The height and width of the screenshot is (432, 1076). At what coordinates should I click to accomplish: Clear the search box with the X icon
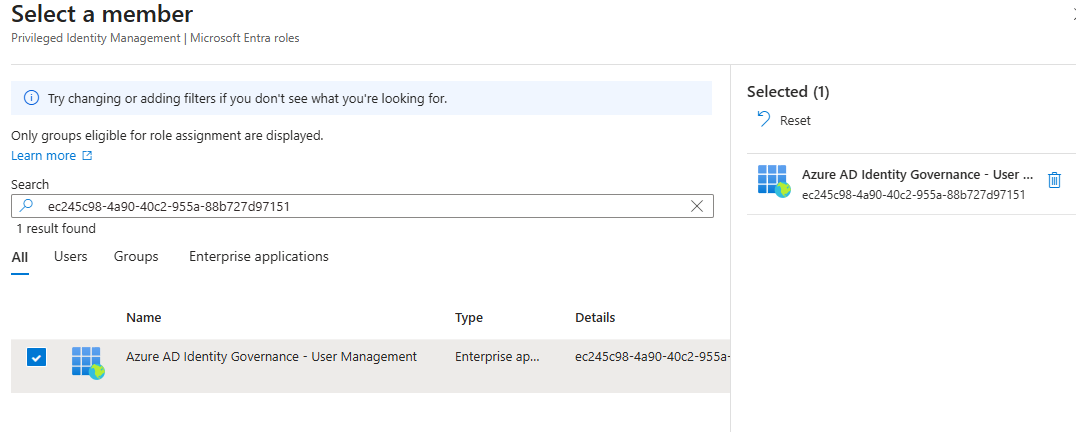click(697, 206)
